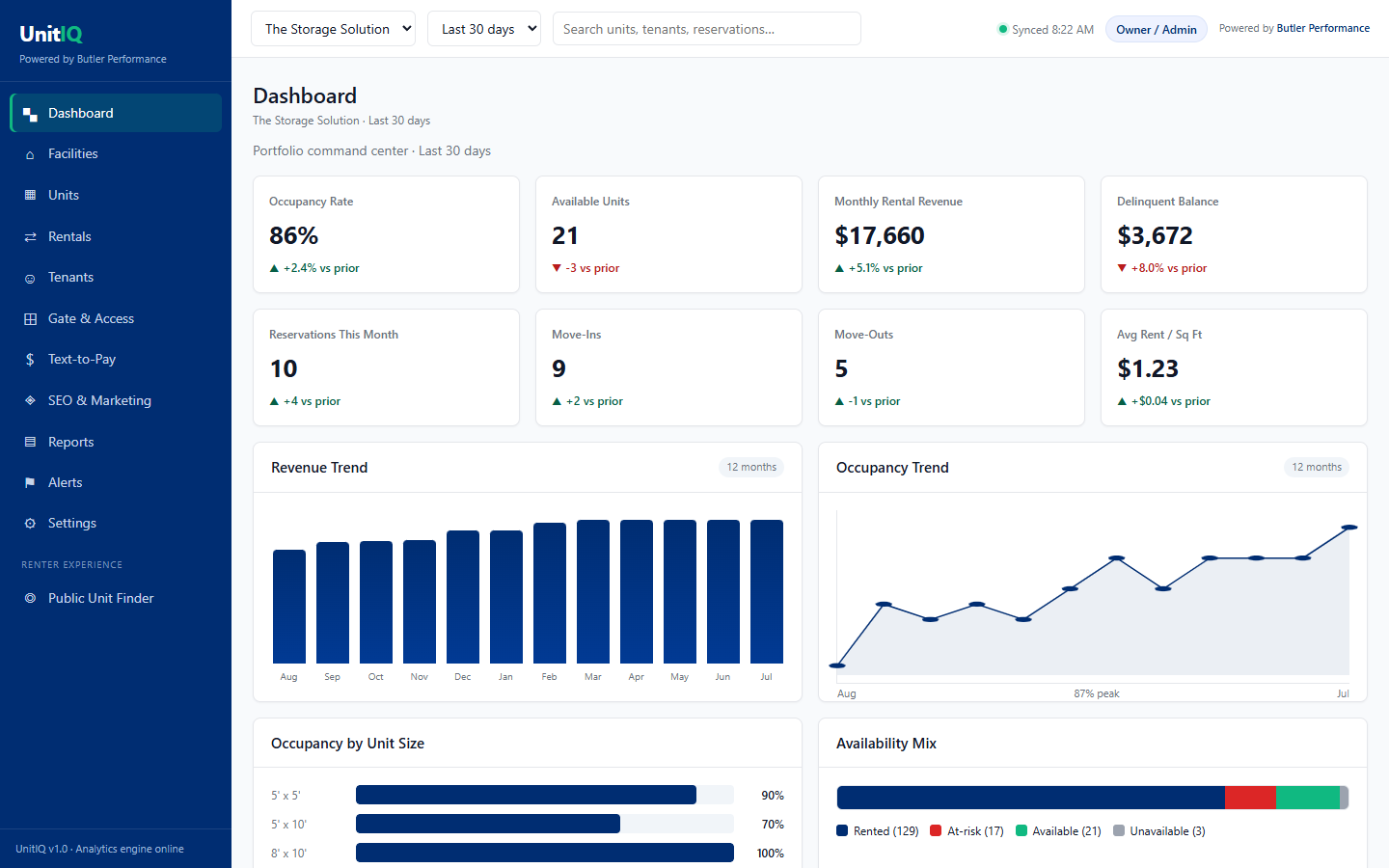
Task: Open Settings from the sidebar
Action: [116, 523]
